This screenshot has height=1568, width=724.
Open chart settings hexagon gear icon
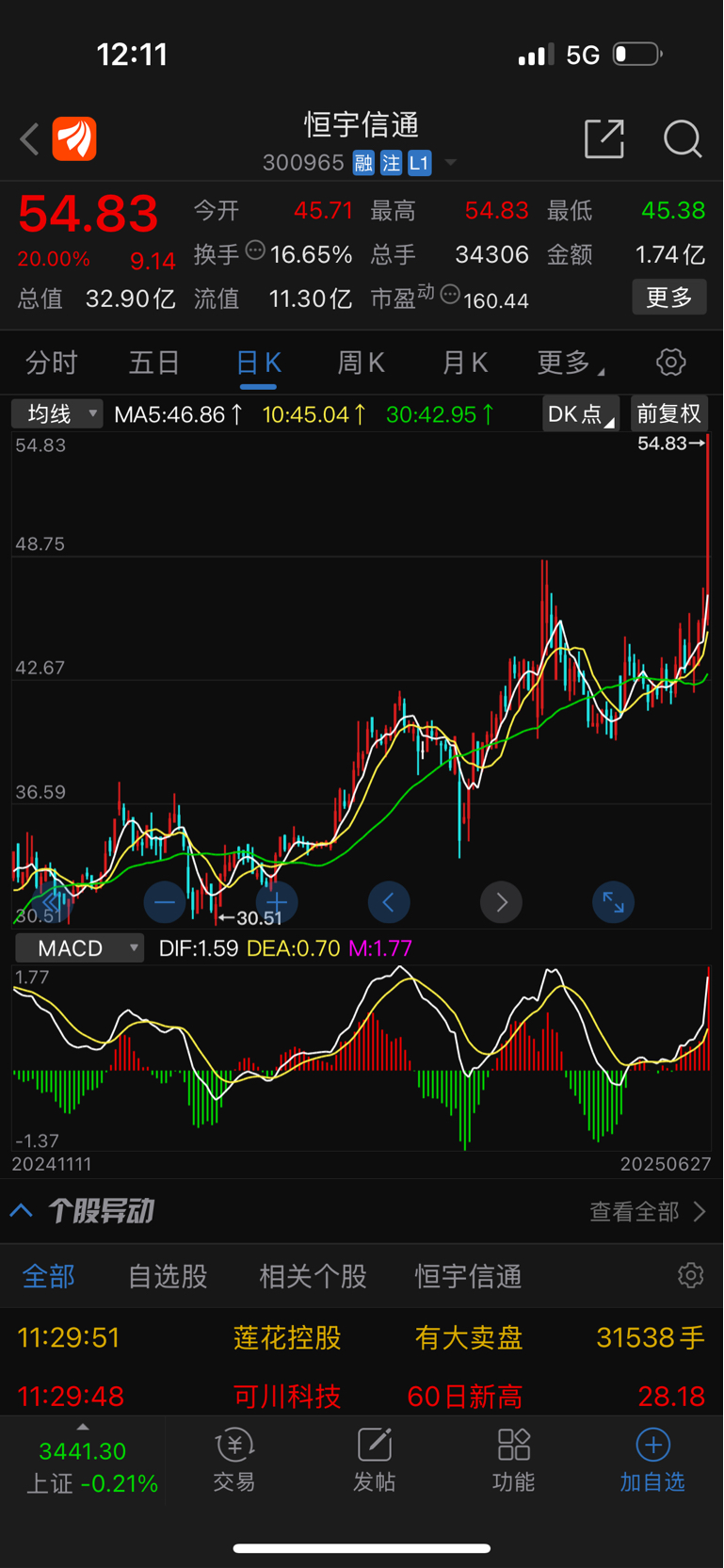pos(671,362)
